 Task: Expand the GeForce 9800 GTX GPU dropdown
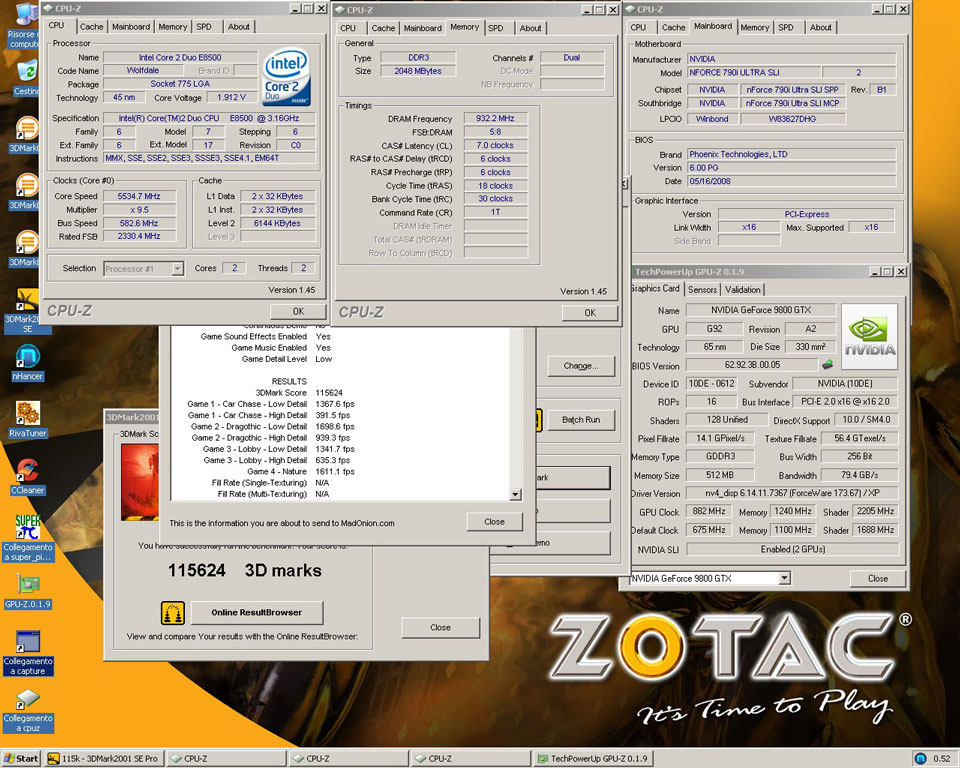pyautogui.click(x=784, y=578)
